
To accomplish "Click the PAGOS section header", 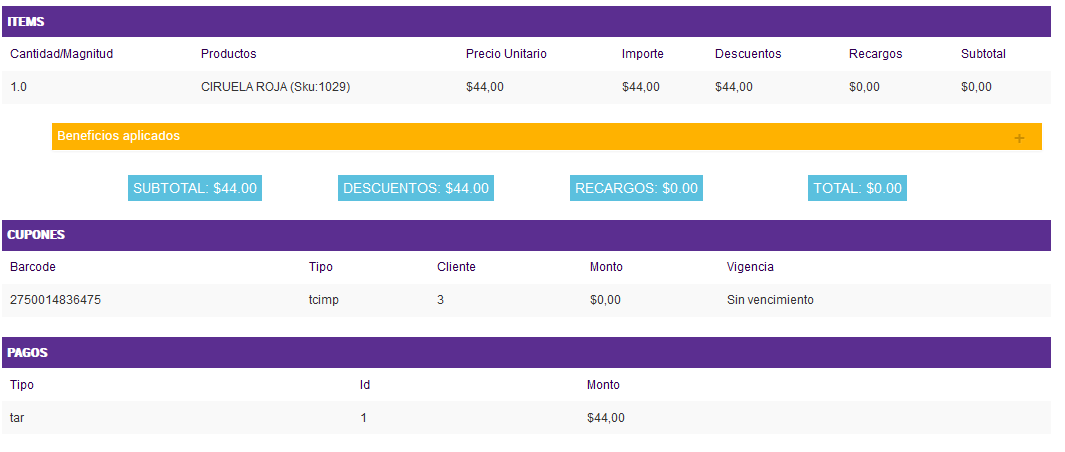I will pyautogui.click(x=526, y=353).
